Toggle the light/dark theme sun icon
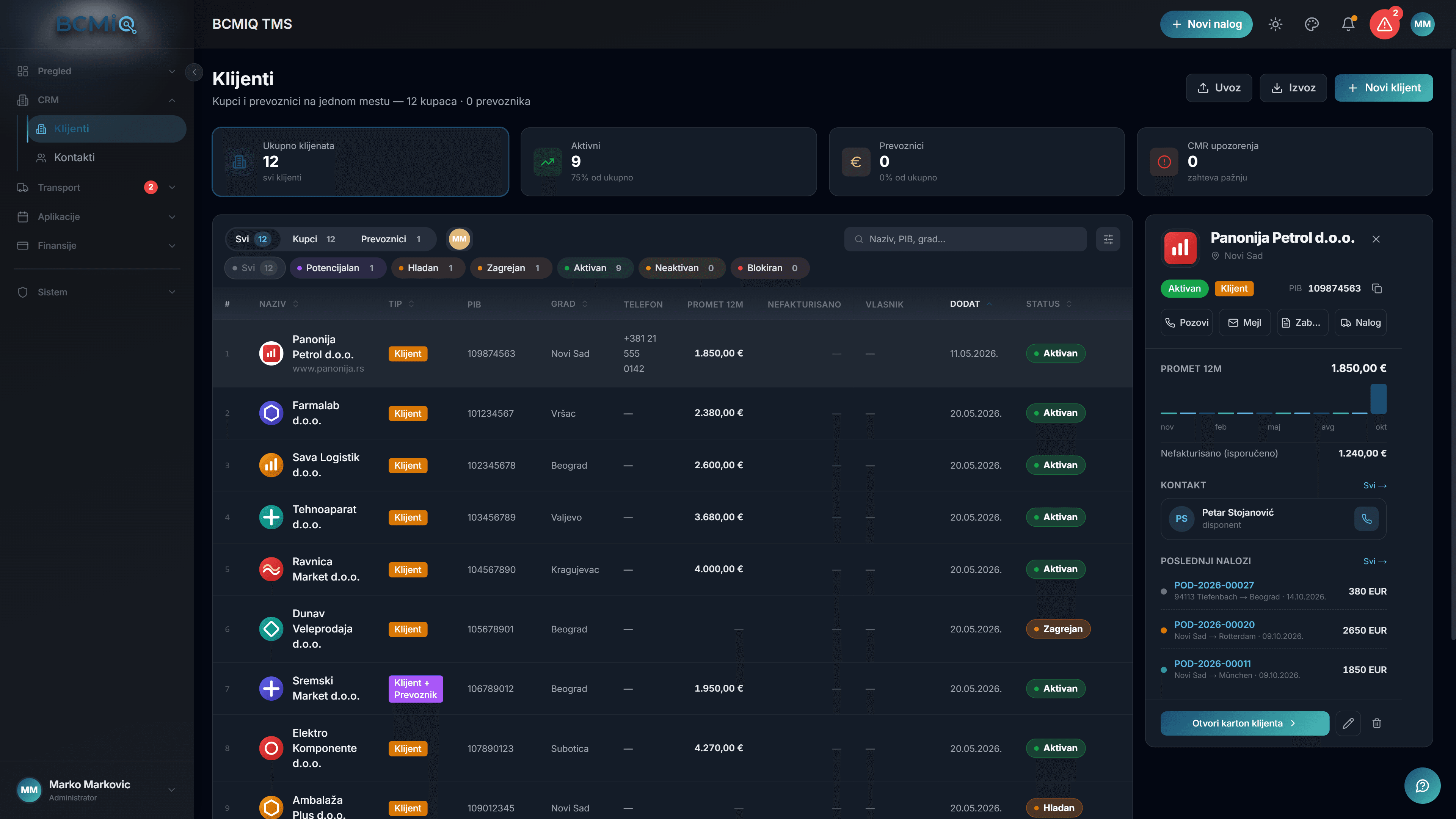The width and height of the screenshot is (1456, 819). click(1275, 24)
